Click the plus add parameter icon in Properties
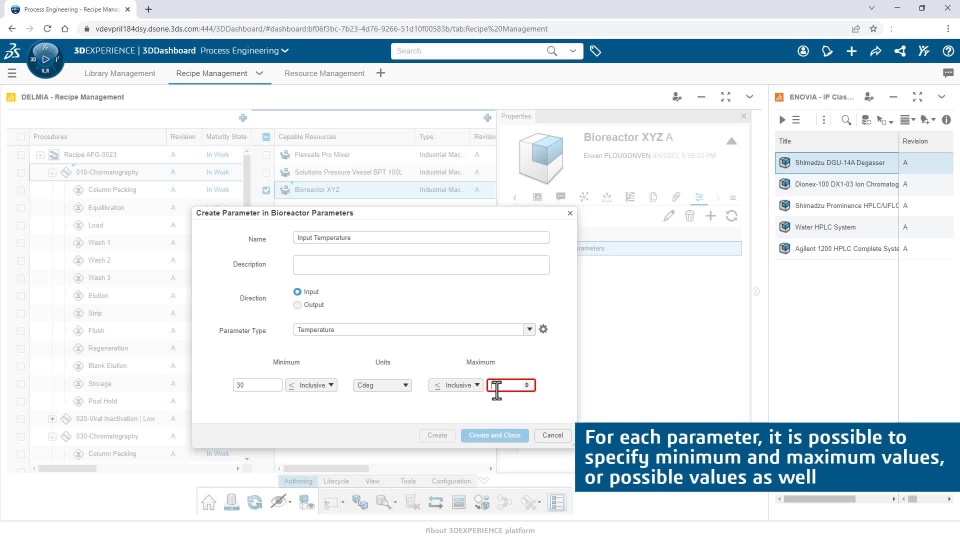 point(710,216)
